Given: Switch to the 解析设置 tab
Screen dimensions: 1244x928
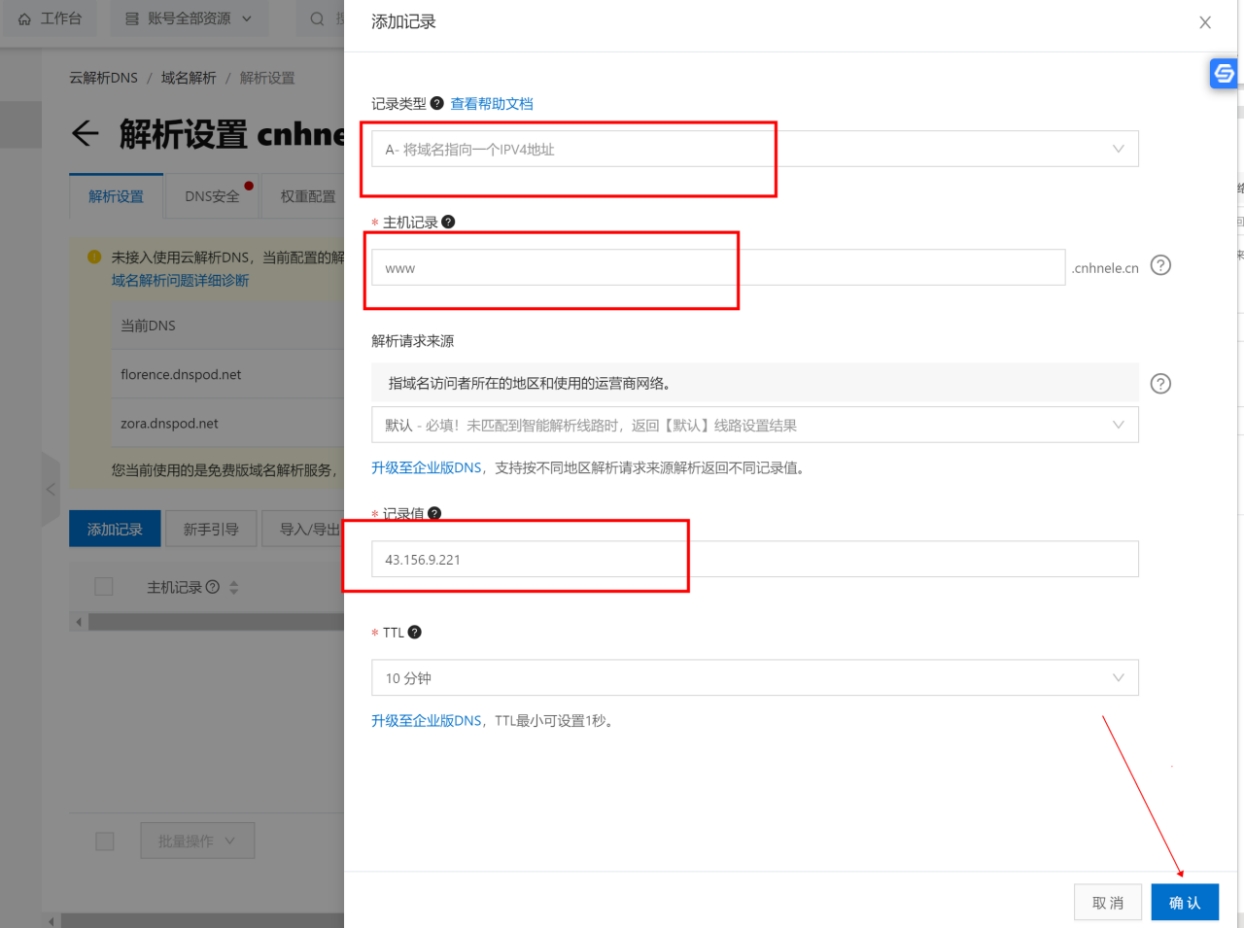Looking at the screenshot, I should 116,196.
